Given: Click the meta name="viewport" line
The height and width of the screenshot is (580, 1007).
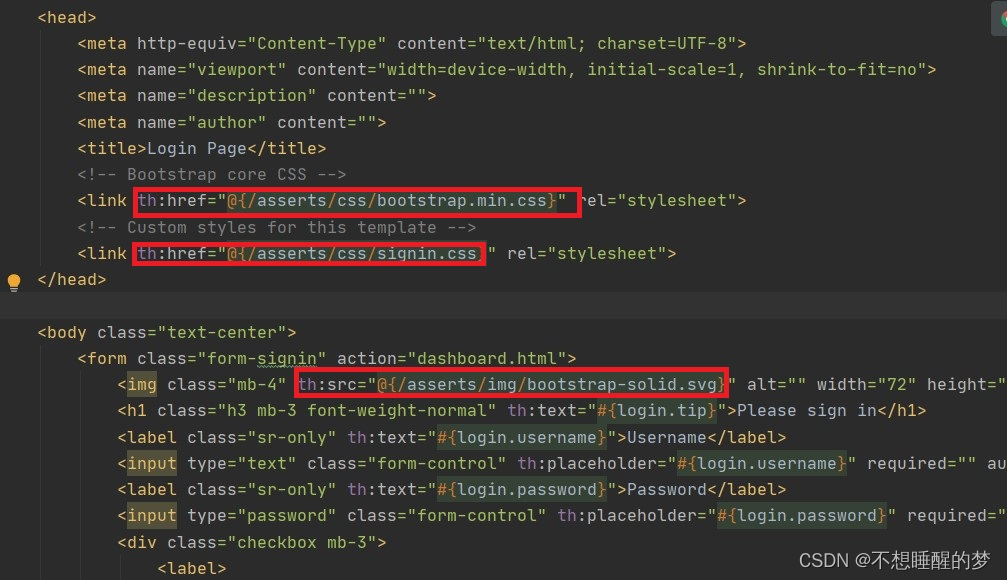Looking at the screenshot, I should (x=507, y=69).
